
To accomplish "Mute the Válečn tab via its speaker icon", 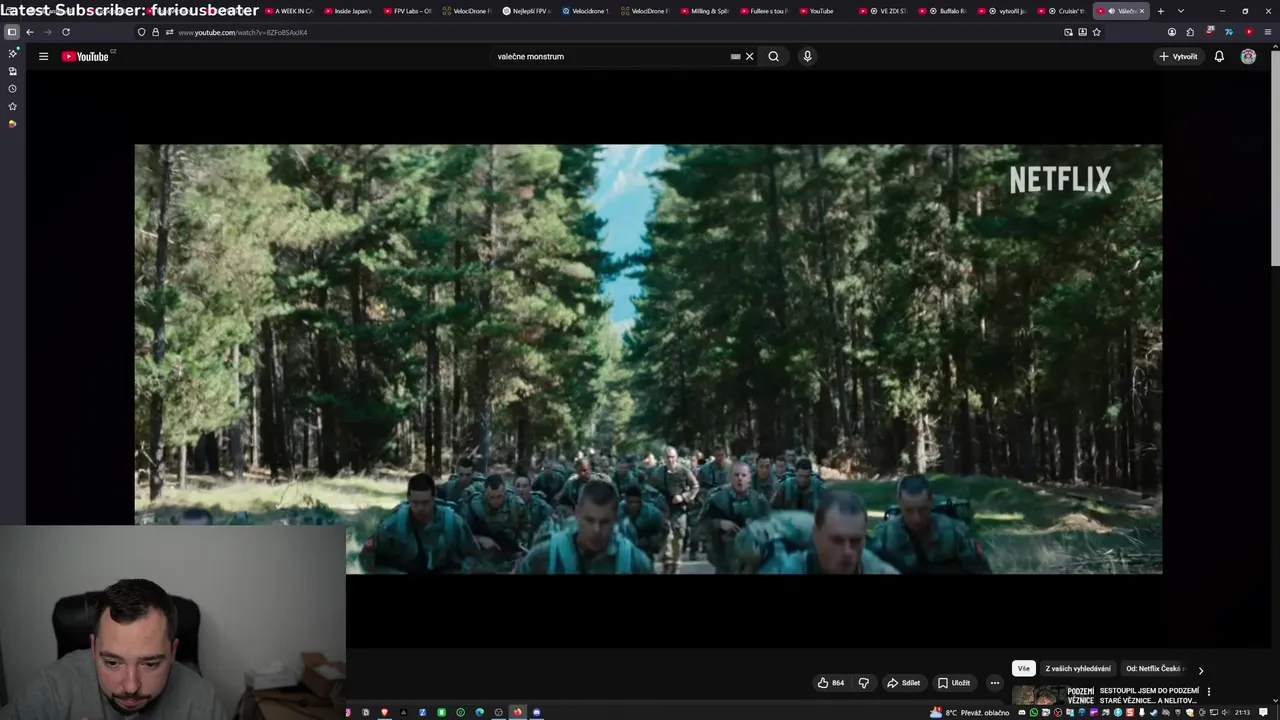I will point(1111,11).
